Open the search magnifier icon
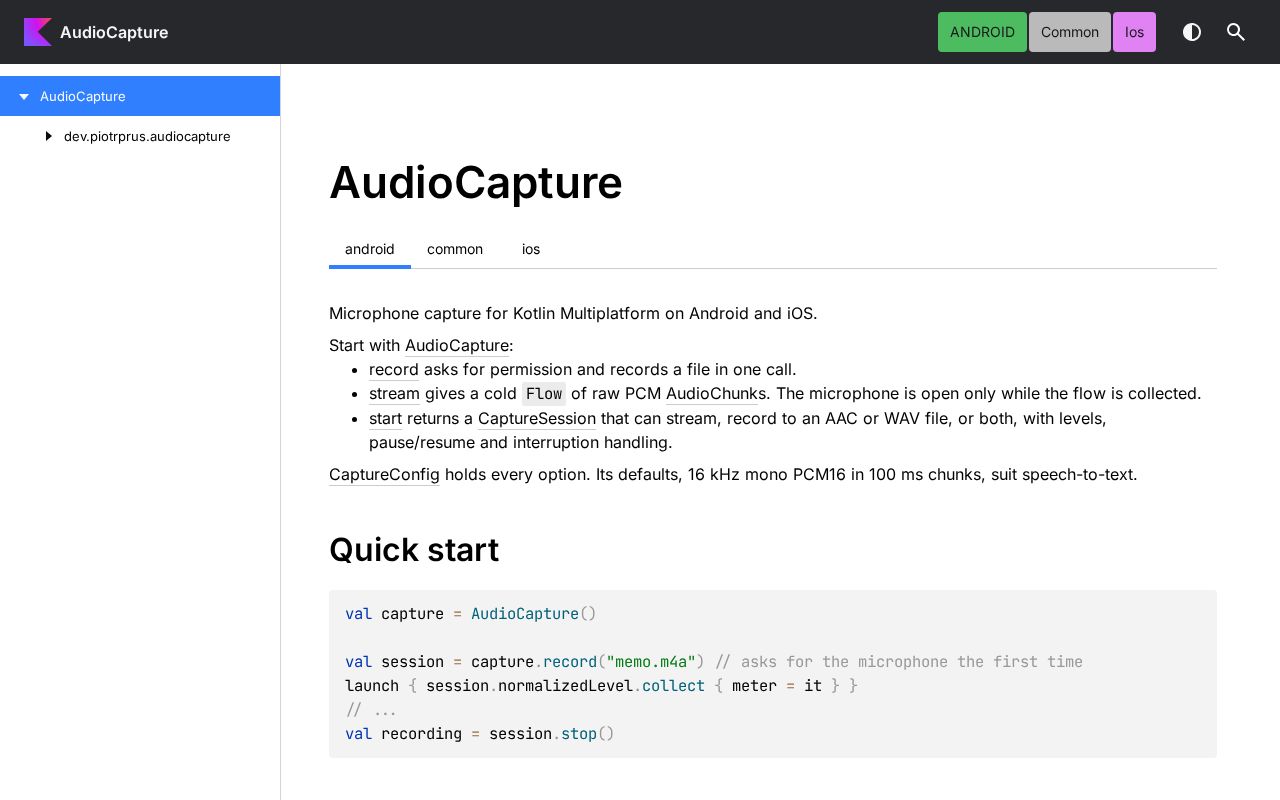This screenshot has height=800, width=1280. click(1236, 32)
